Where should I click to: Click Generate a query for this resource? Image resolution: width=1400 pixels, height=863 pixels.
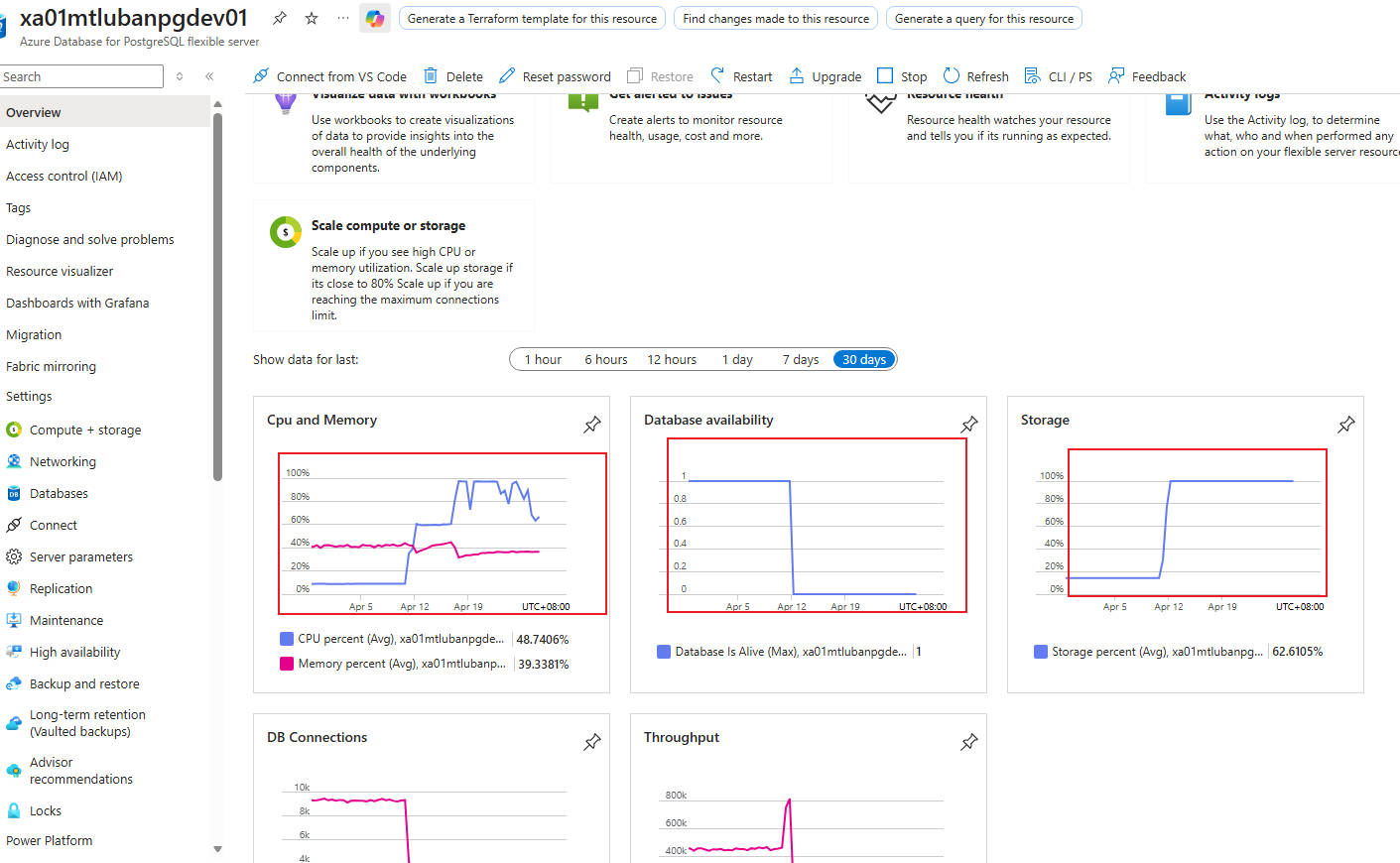[x=984, y=18]
